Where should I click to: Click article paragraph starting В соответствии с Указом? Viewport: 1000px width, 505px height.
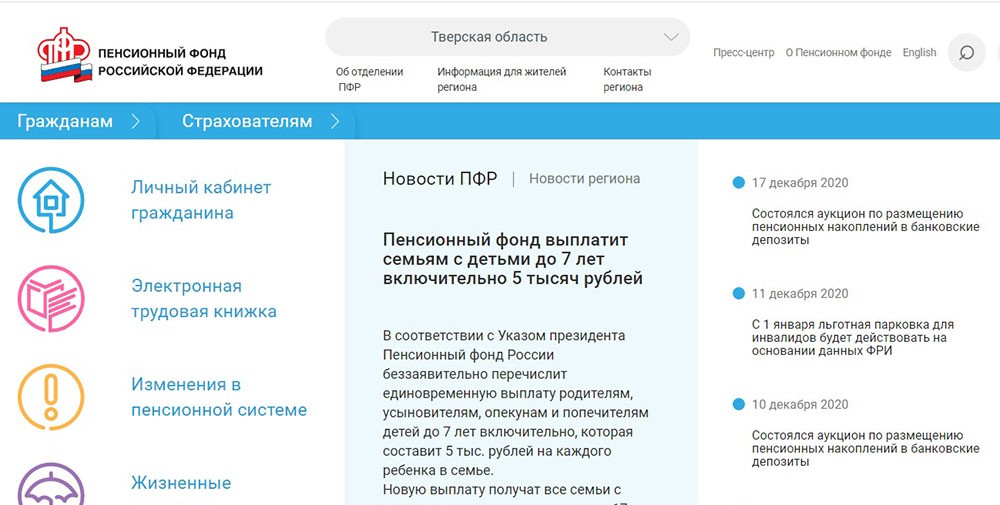(515, 403)
